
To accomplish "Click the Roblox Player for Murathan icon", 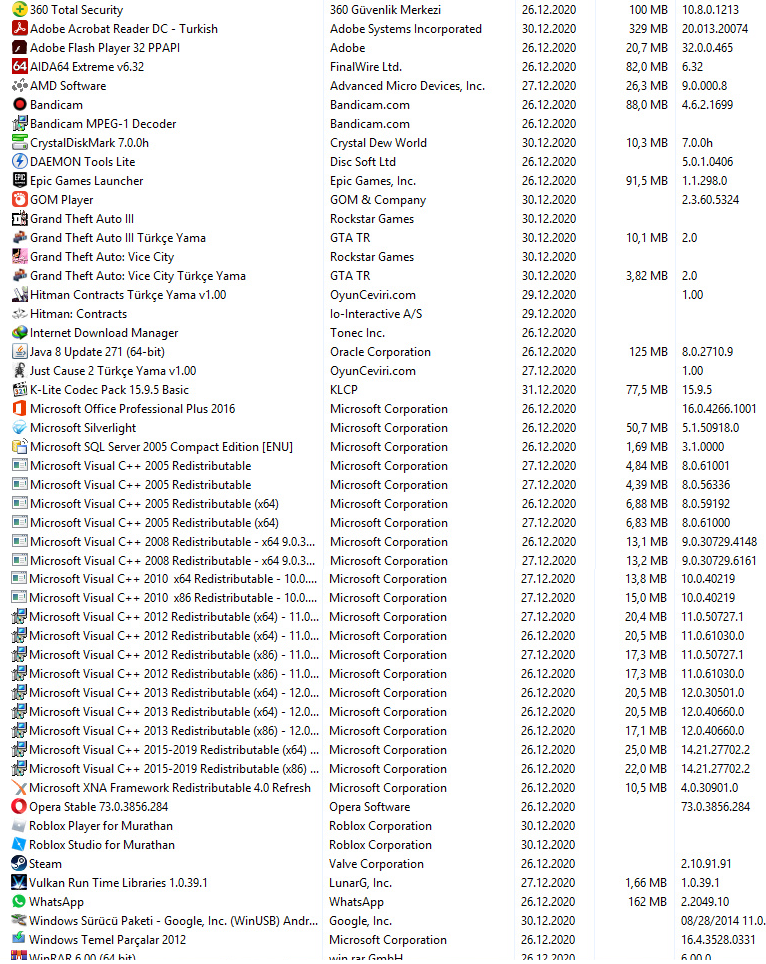I will coord(19,826).
